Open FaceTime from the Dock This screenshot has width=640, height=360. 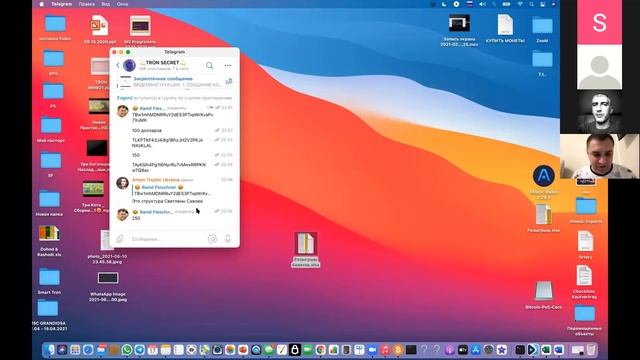coord(308,350)
